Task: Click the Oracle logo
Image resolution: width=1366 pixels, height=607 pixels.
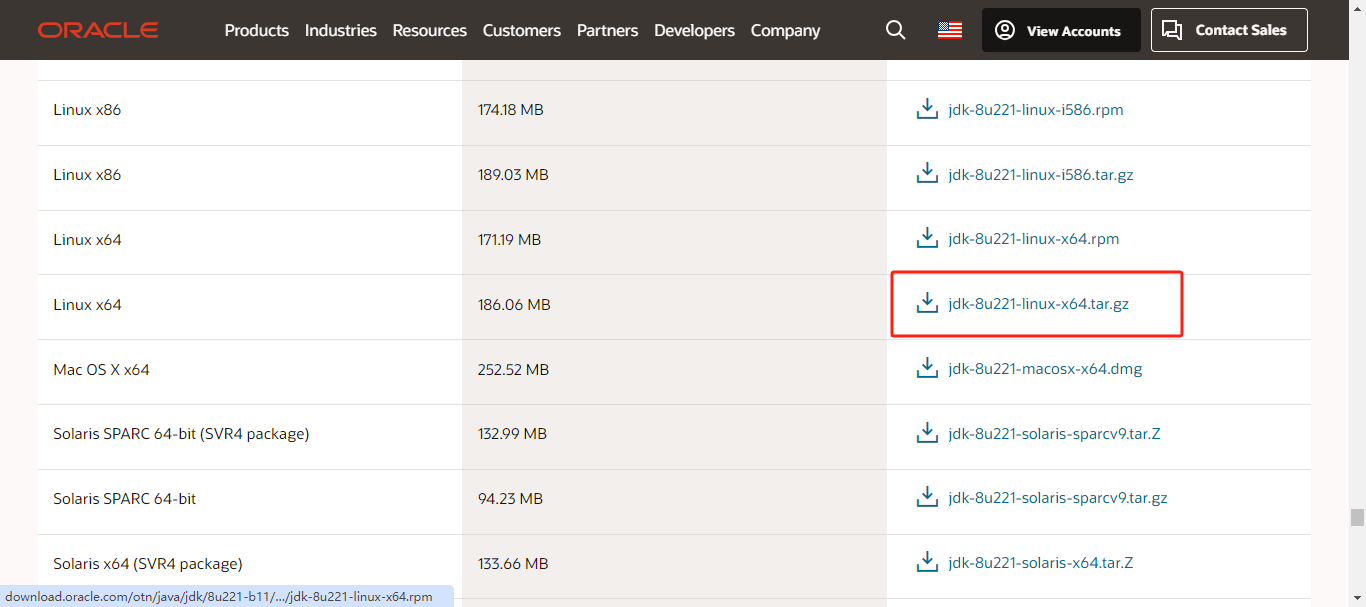Action: click(98, 30)
